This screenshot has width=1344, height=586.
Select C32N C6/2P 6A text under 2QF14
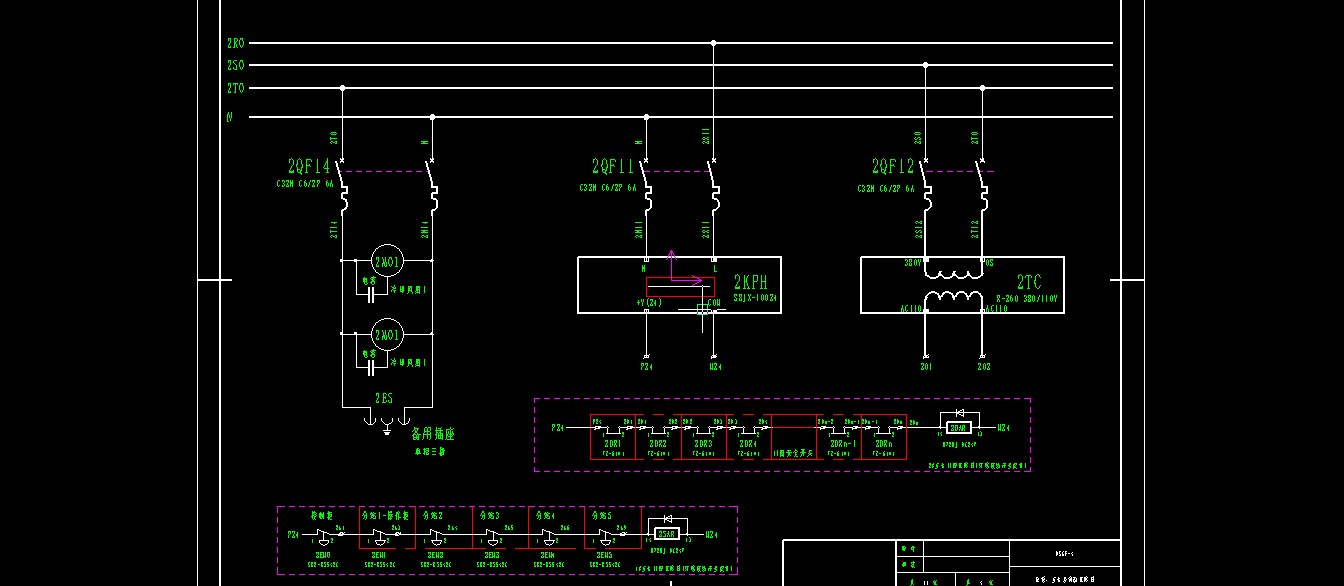click(x=305, y=184)
